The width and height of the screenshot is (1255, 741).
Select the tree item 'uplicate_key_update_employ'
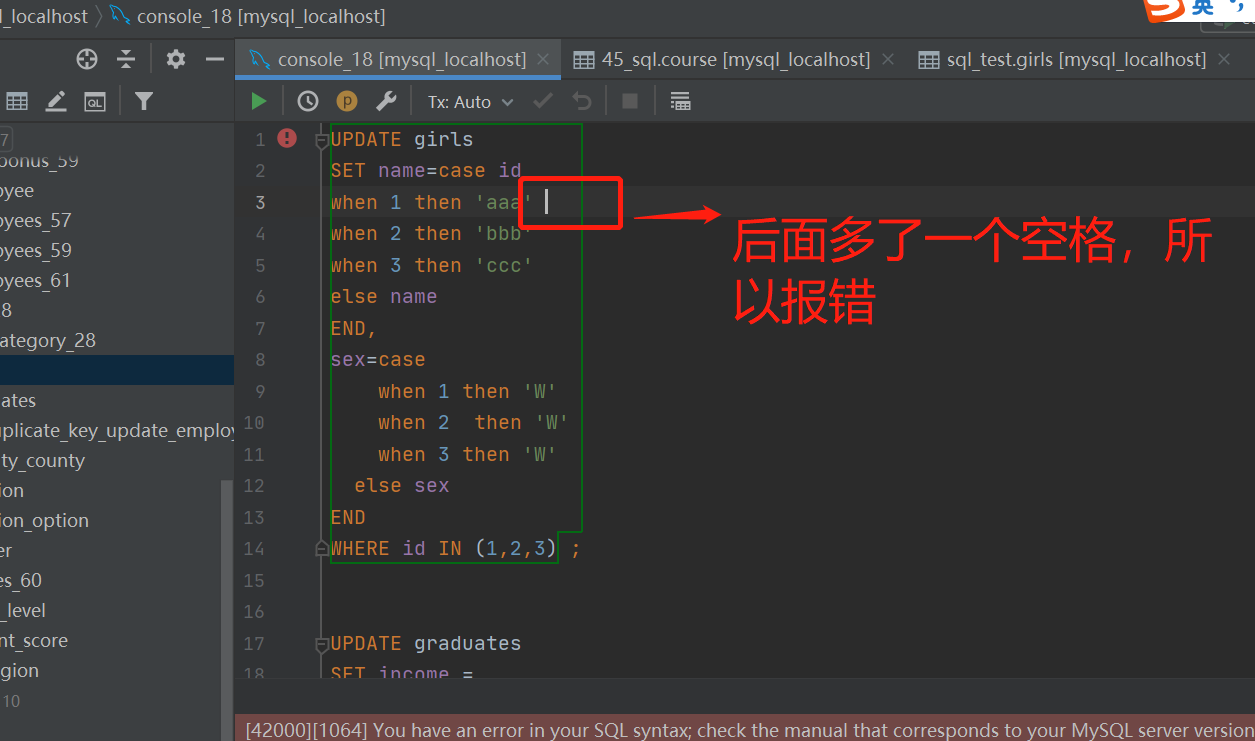tap(116, 430)
